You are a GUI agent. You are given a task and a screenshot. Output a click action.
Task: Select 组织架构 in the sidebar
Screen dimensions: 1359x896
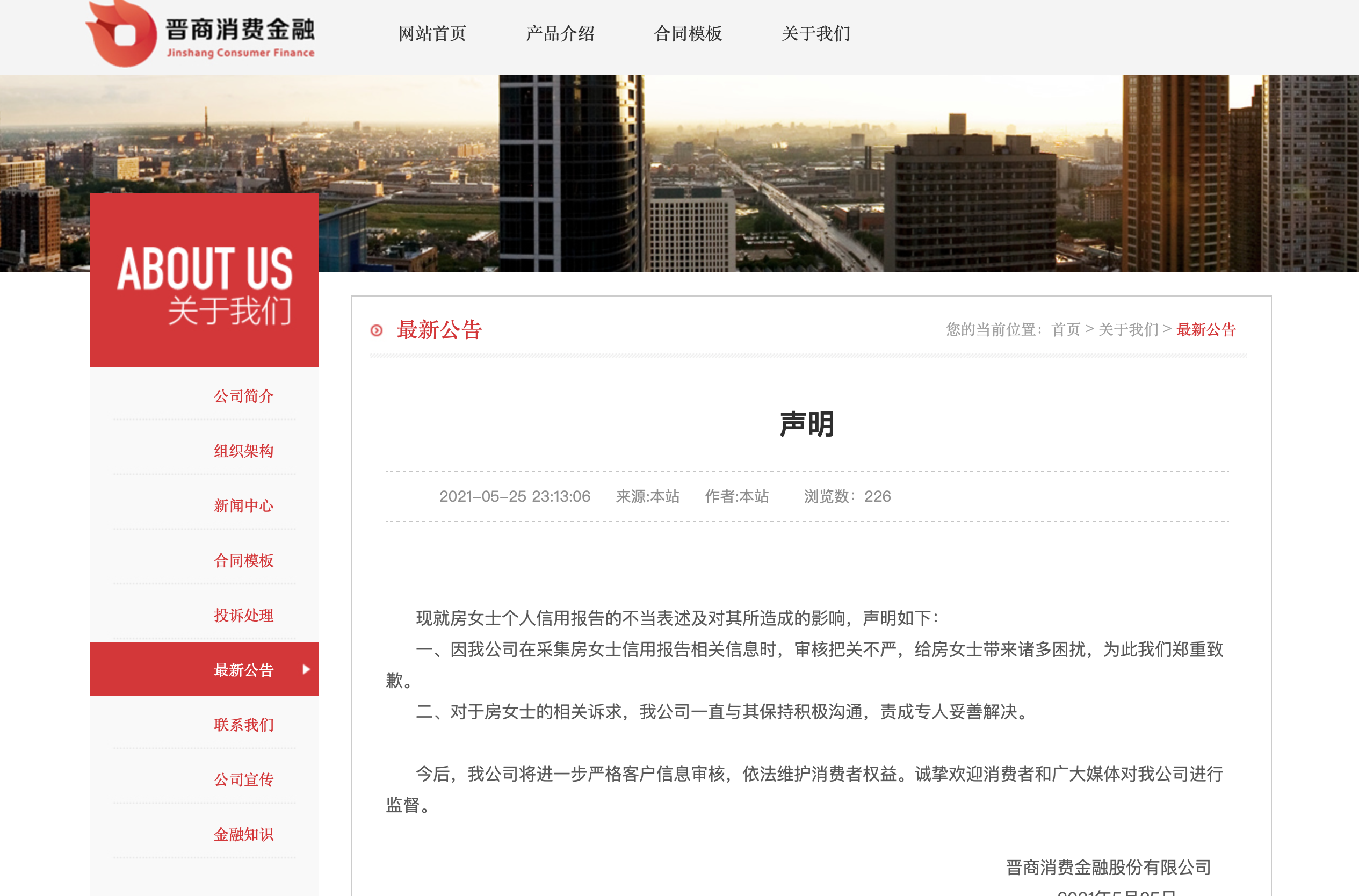tap(244, 451)
